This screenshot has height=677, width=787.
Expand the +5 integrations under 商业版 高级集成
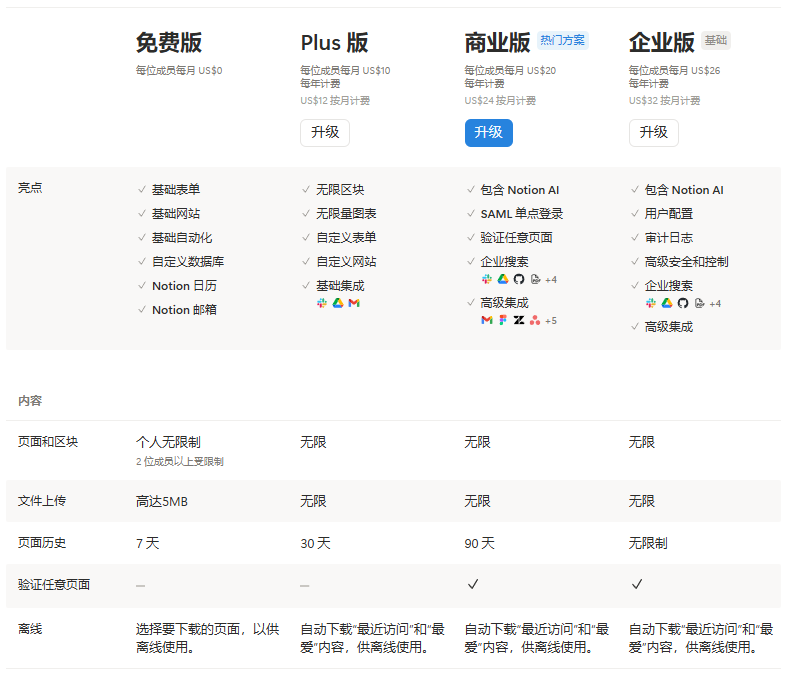tap(551, 320)
